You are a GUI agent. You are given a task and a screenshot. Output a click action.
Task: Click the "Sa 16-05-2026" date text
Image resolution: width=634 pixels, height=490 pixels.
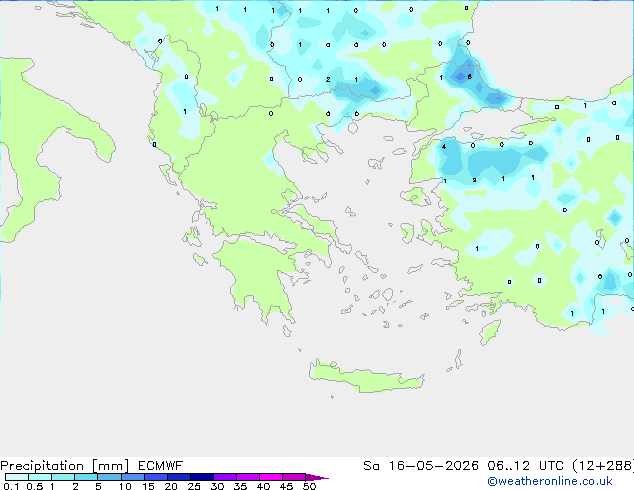click(x=421, y=466)
